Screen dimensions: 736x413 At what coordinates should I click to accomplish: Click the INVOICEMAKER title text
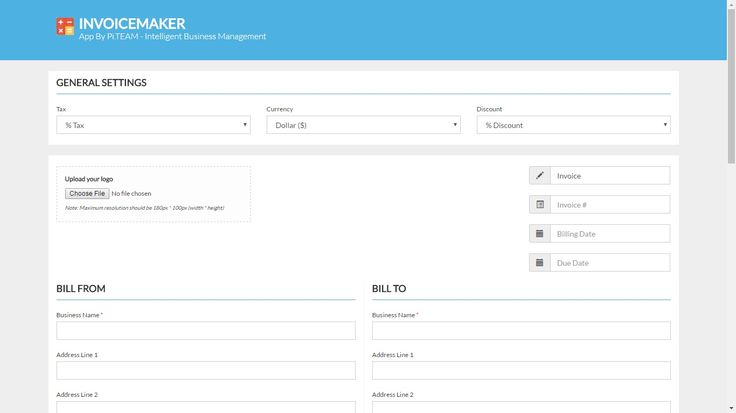tap(132, 23)
